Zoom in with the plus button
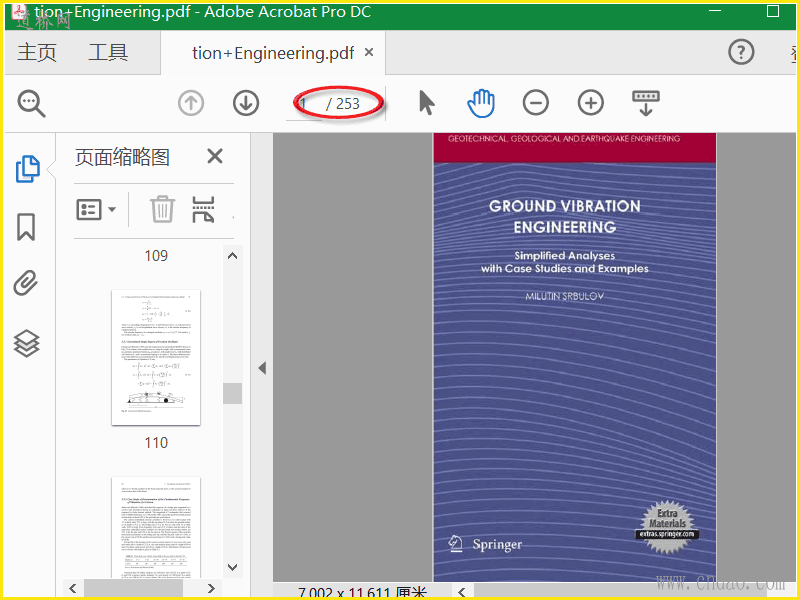 click(591, 103)
